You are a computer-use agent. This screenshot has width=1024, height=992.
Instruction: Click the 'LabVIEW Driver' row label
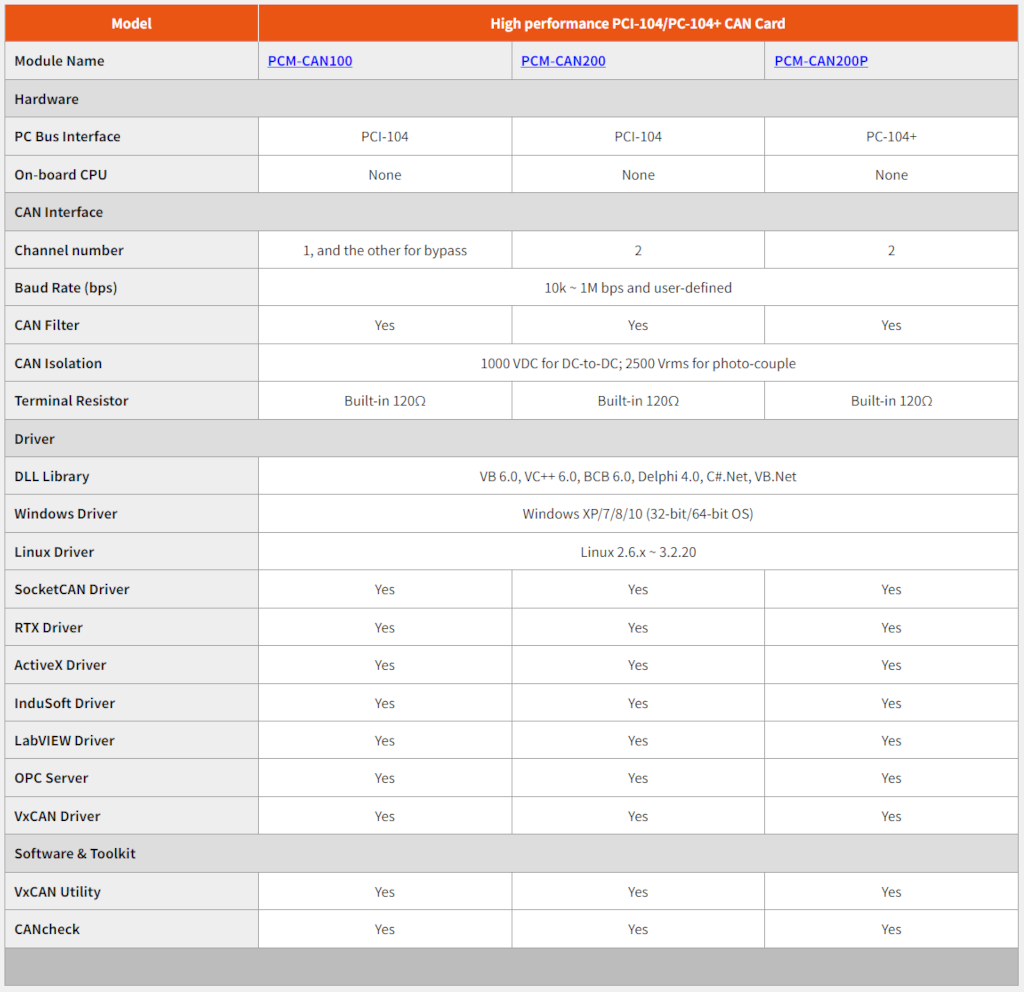click(64, 741)
